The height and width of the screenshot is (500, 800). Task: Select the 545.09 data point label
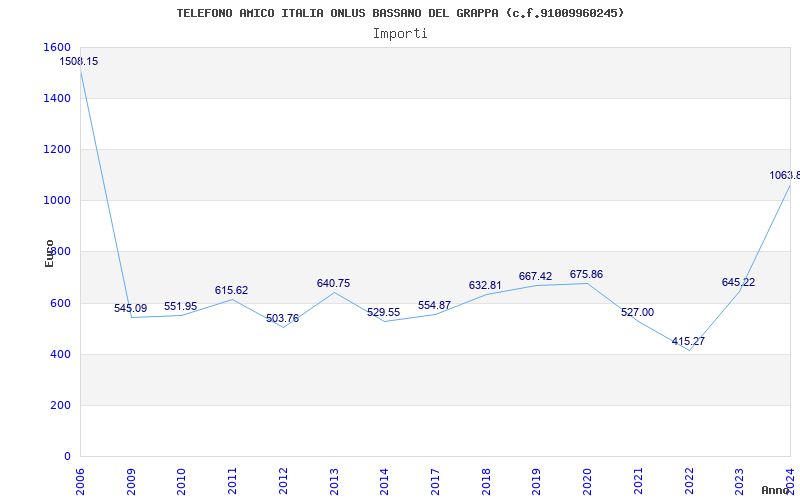pyautogui.click(x=130, y=309)
